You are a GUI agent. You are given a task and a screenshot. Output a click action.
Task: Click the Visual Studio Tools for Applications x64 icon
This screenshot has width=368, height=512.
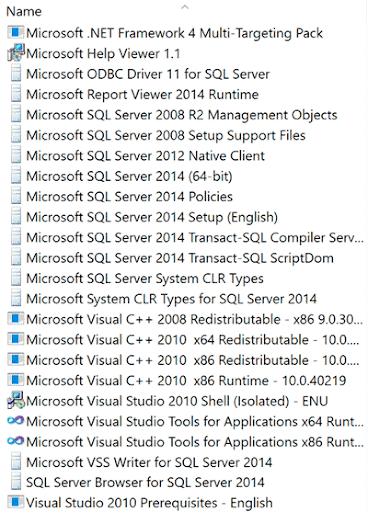pyautogui.click(x=15, y=421)
